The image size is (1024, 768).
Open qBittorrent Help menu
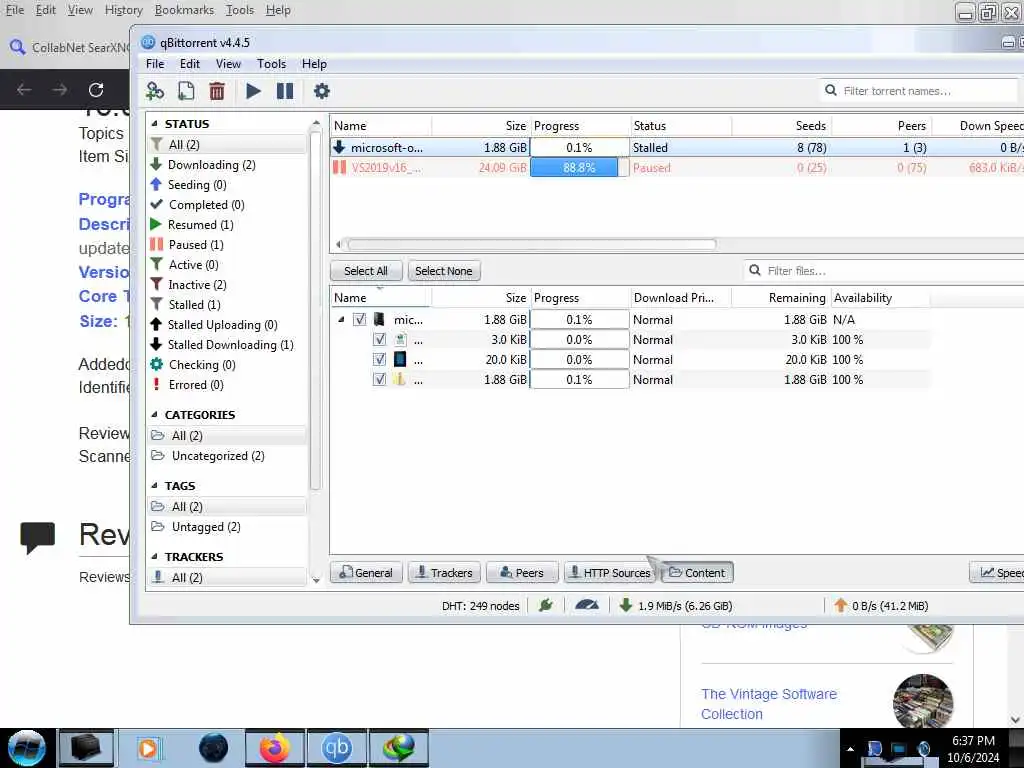314,64
